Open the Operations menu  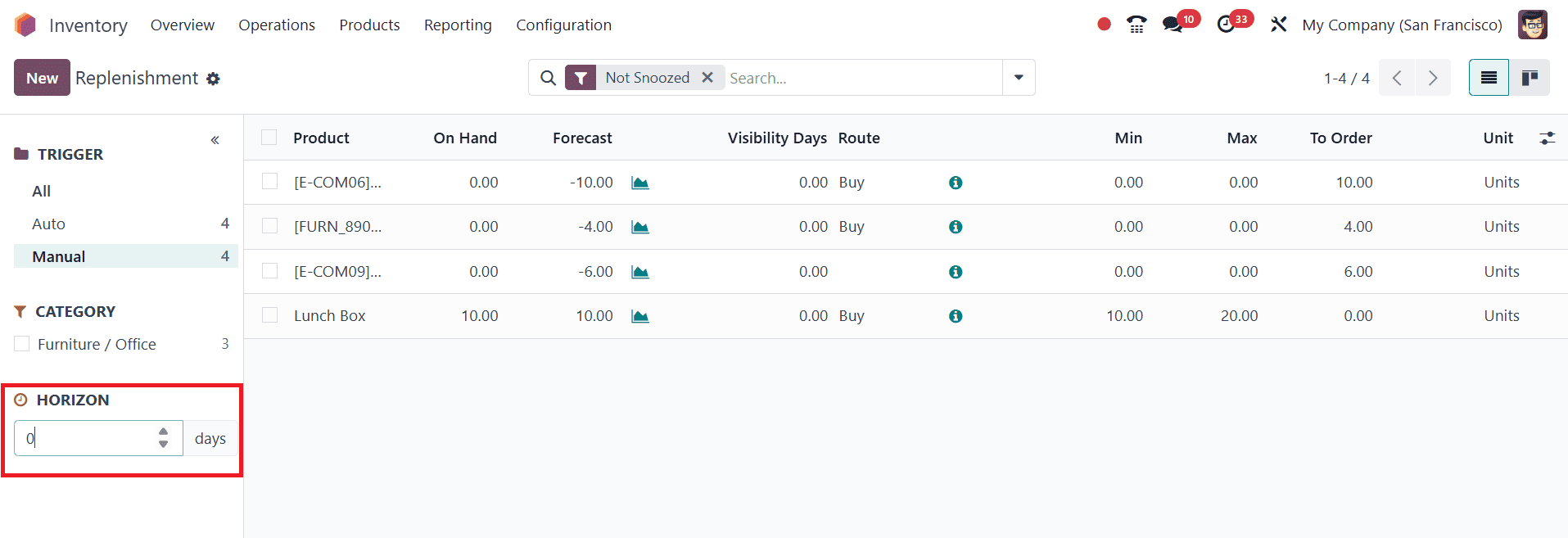click(x=277, y=25)
